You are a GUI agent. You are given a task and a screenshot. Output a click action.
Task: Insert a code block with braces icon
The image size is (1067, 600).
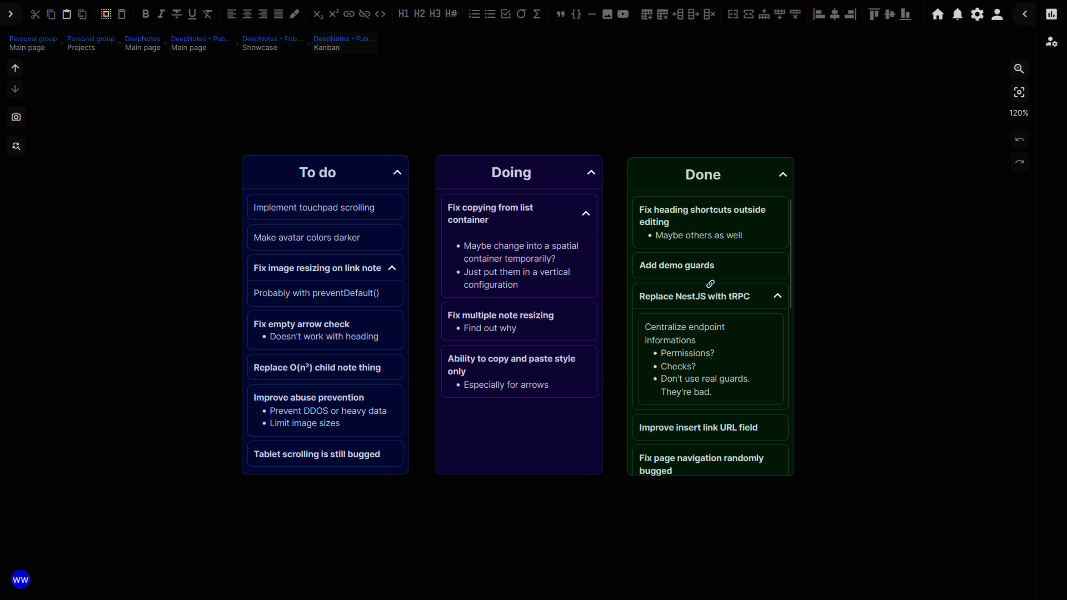coord(576,14)
